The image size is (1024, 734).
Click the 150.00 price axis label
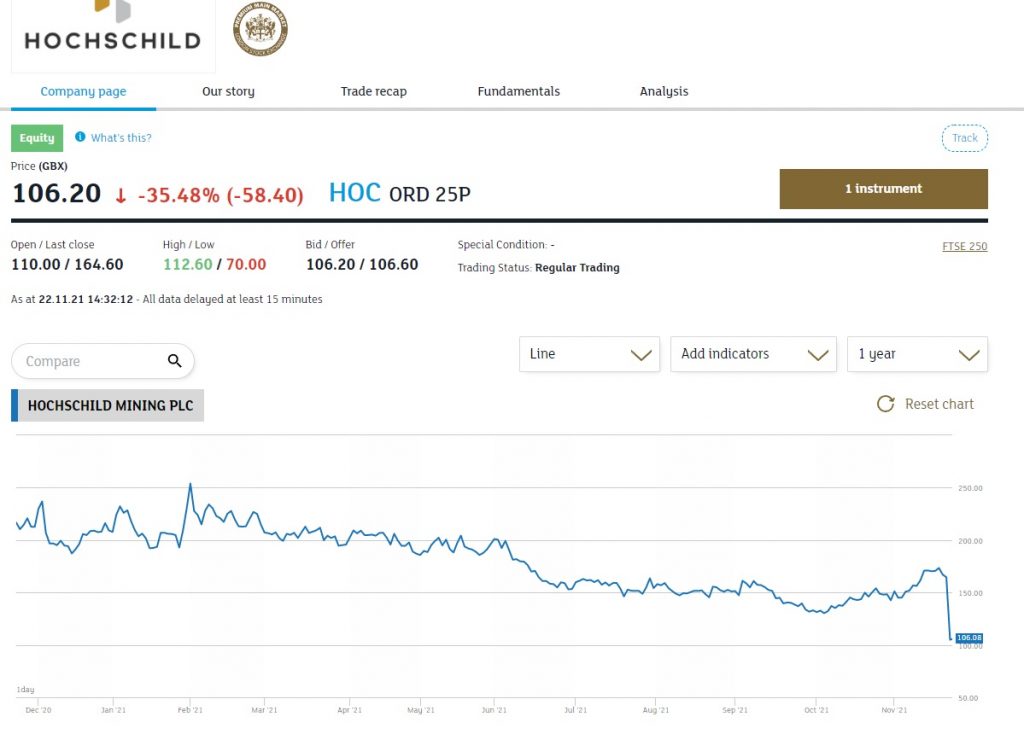(970, 593)
